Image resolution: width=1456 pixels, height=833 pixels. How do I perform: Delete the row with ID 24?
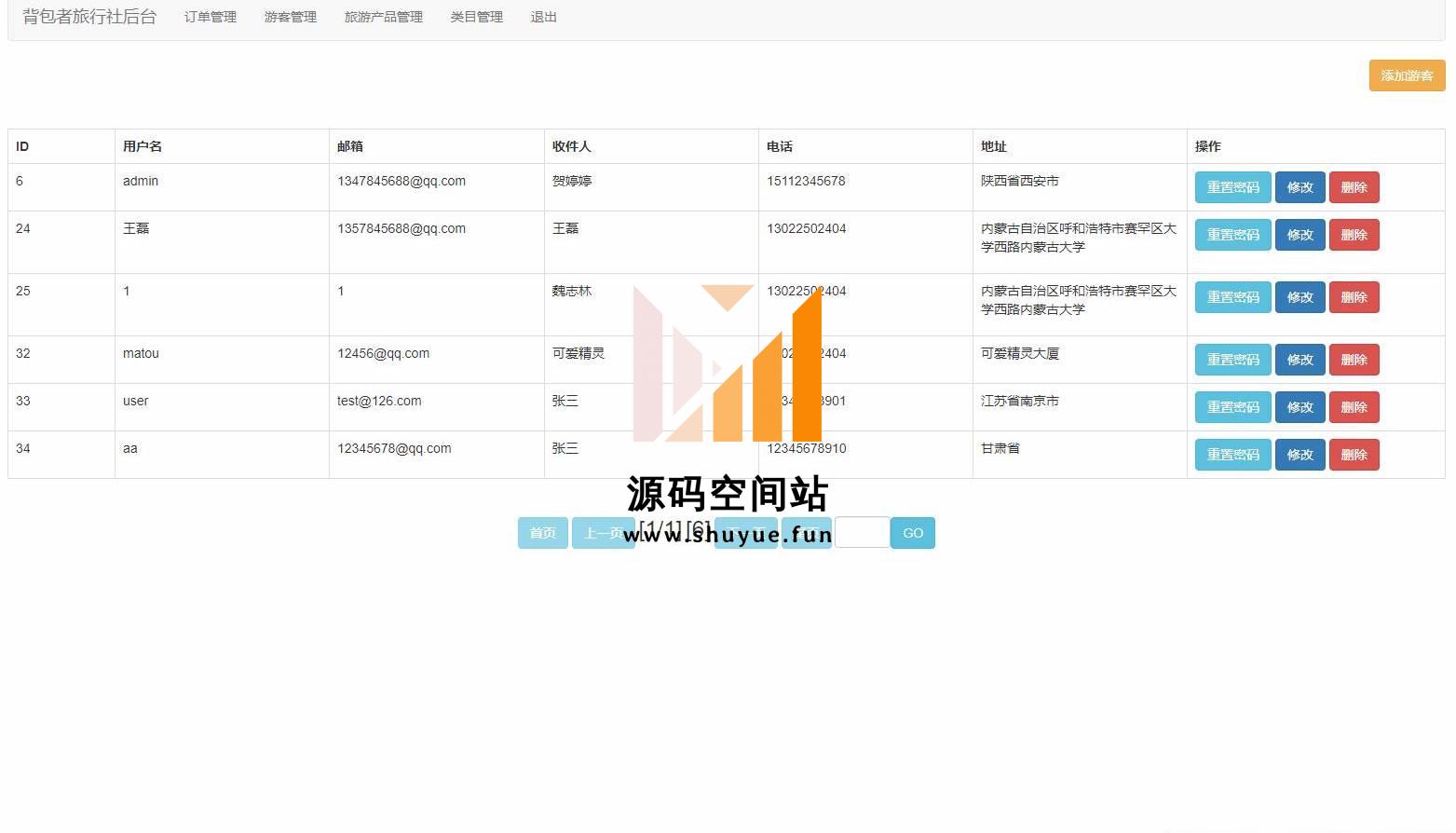click(1354, 235)
